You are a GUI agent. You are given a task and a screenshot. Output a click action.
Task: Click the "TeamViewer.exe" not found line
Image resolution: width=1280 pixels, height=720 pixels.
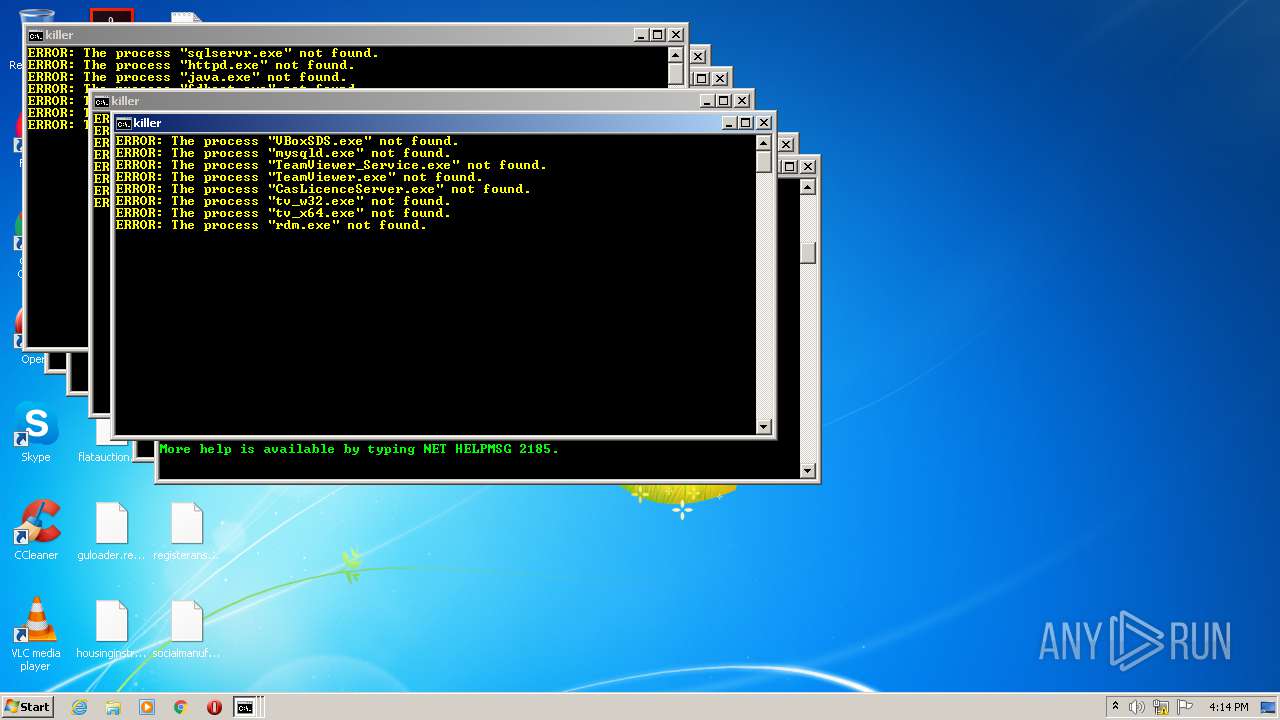pos(299,177)
